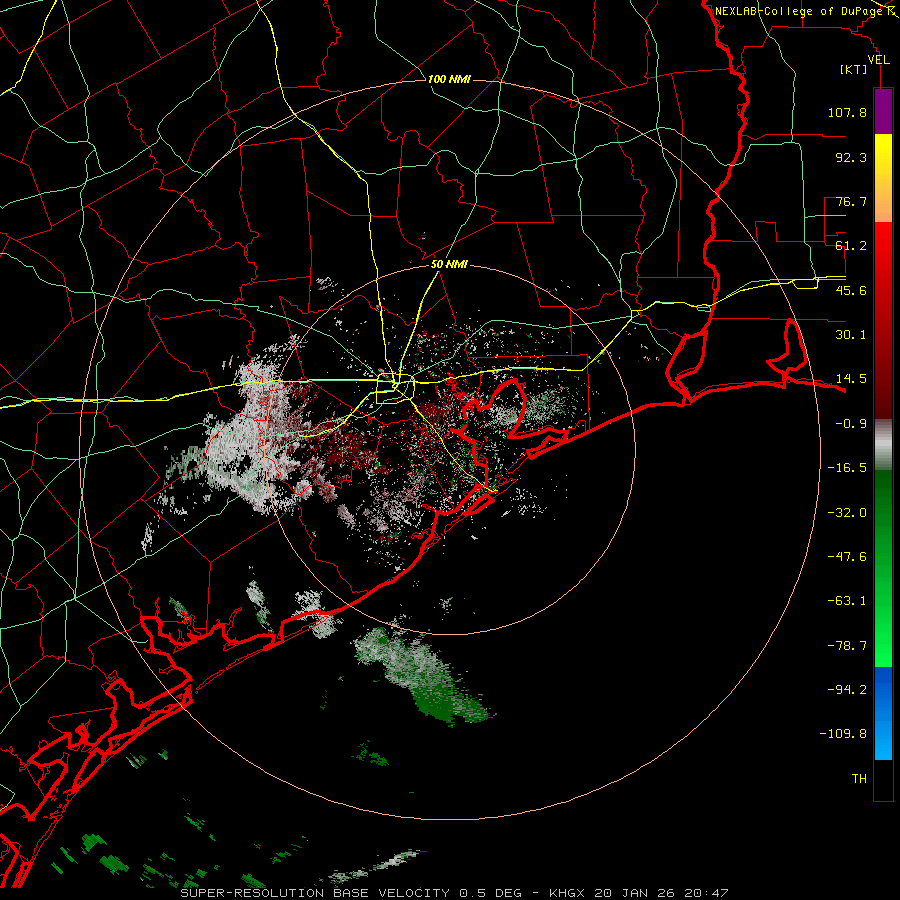Click the -0.9 scale value
This screenshot has width=900, height=900.
pyautogui.click(x=851, y=424)
